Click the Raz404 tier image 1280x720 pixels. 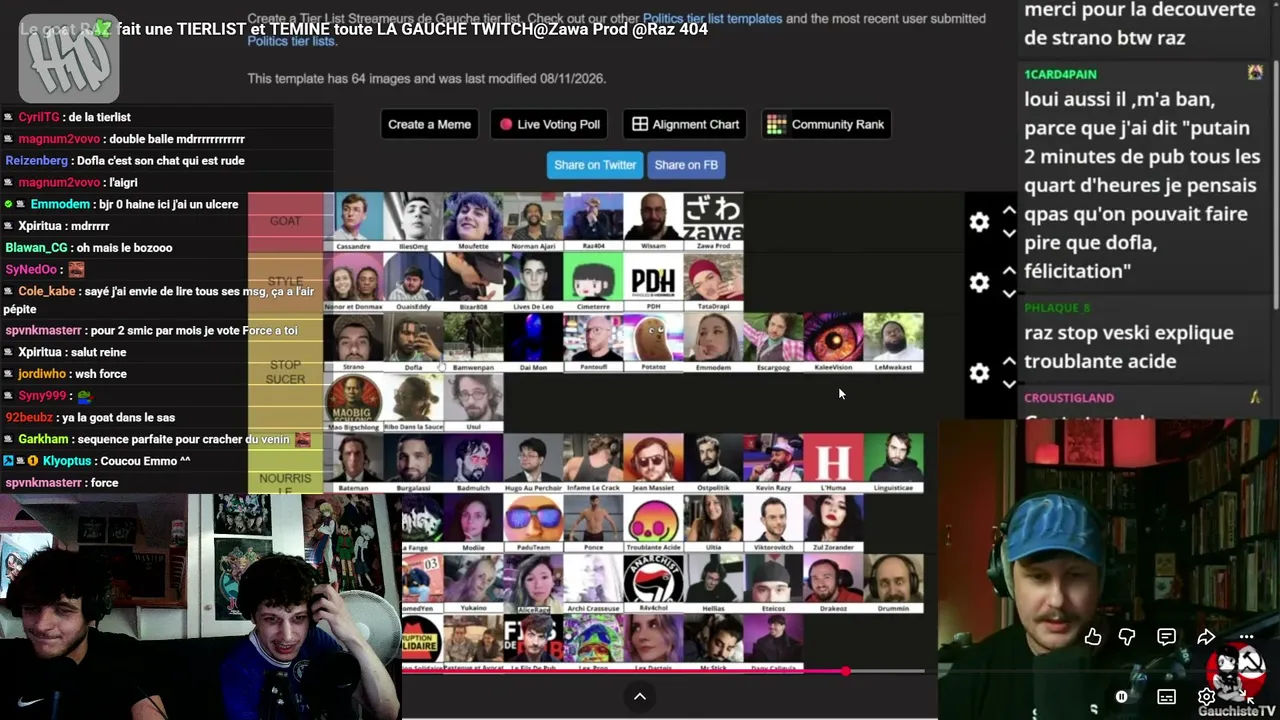593,221
